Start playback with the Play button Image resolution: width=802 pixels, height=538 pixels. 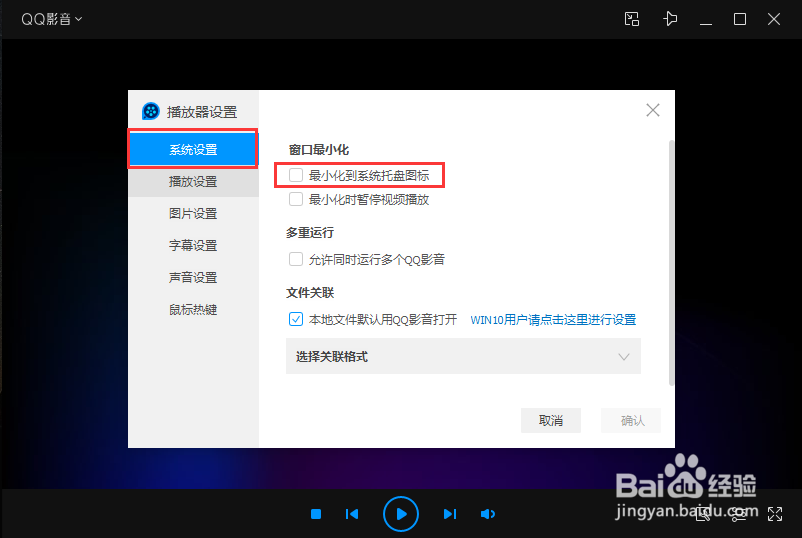tap(401, 514)
